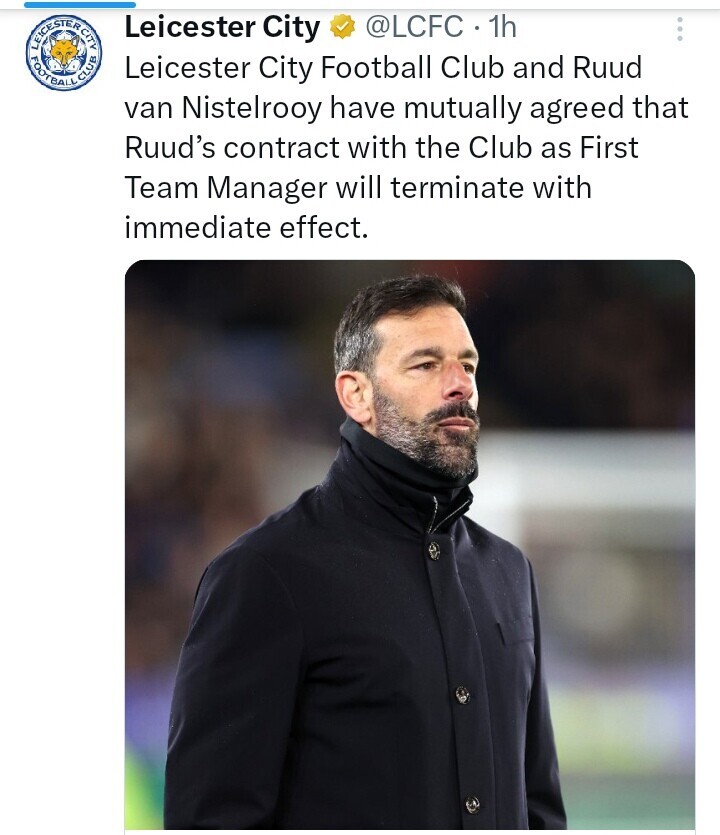Viewport: 720px width, 835px height.
Task: Click the fox head in the club crest
Action: pos(64,53)
